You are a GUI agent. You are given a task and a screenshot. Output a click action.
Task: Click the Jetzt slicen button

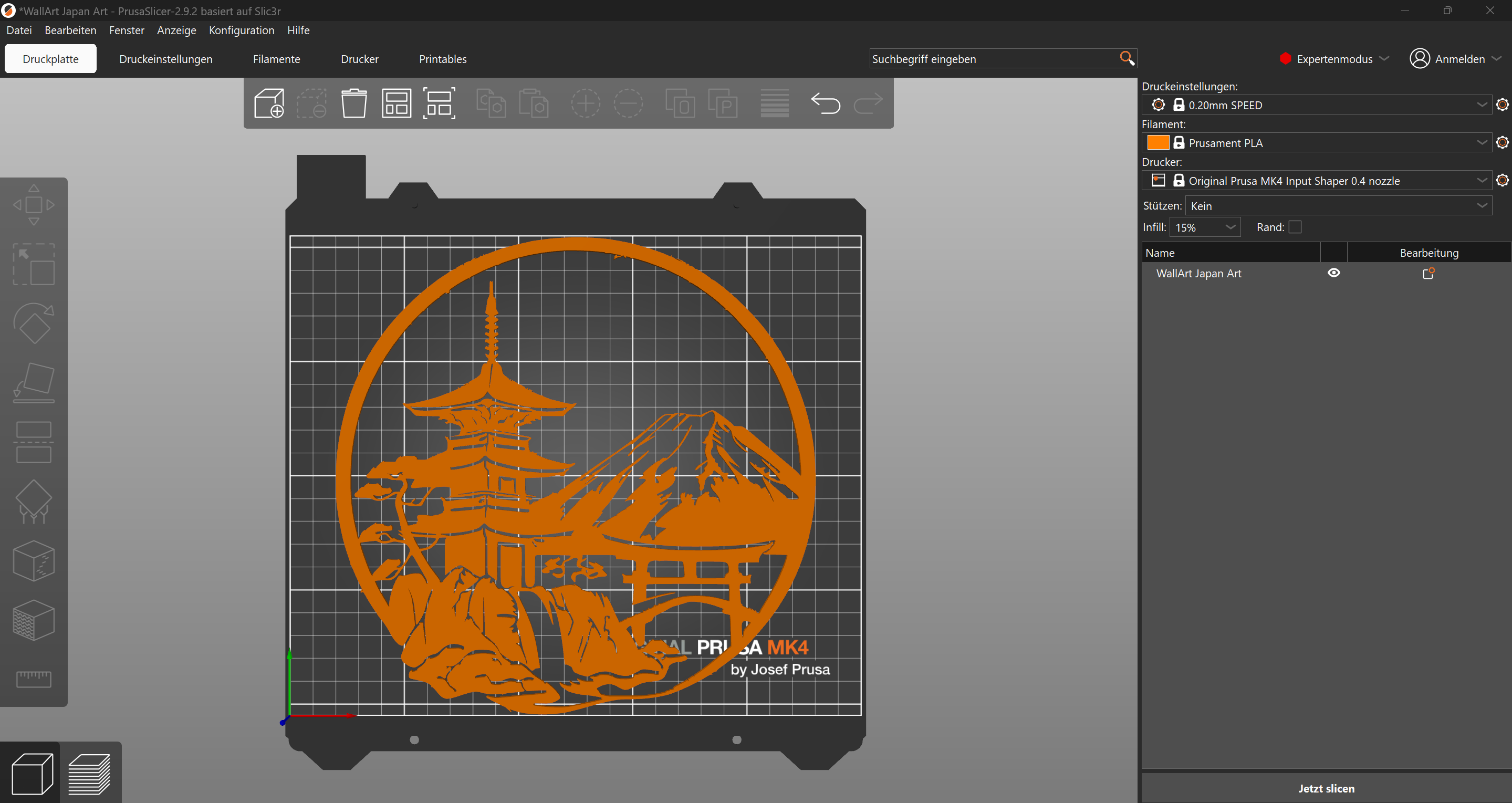coord(1326,788)
